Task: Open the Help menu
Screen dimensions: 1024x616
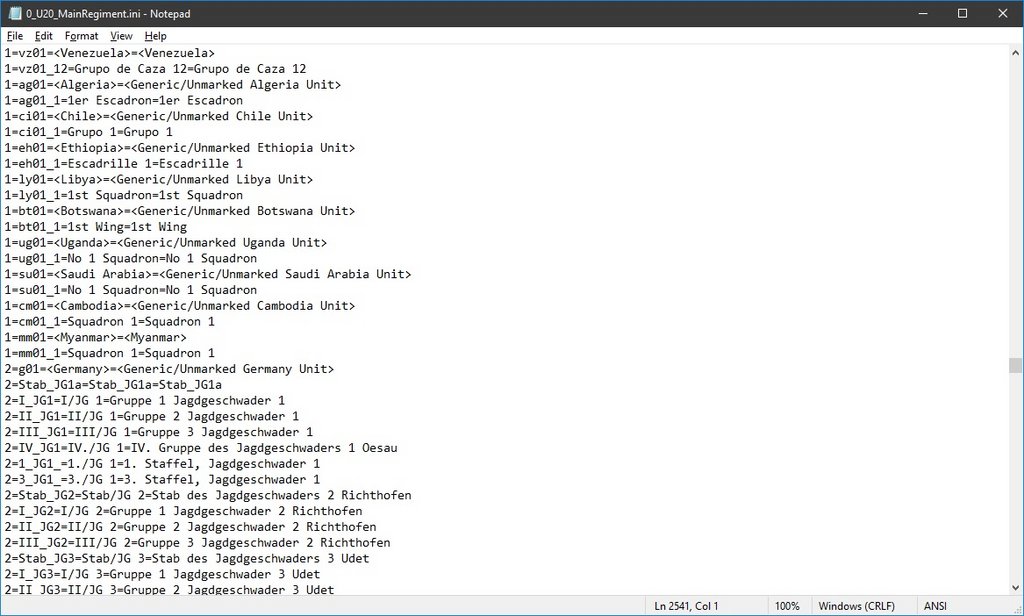Action: [x=155, y=36]
